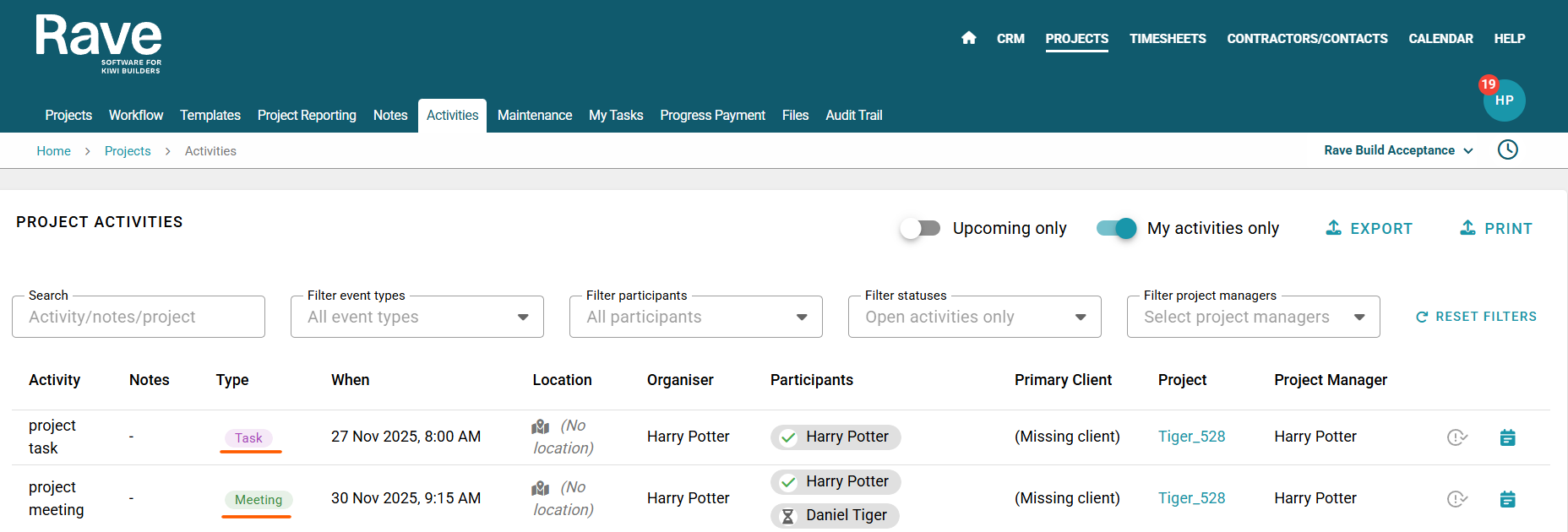The width and height of the screenshot is (1568, 532).
Task: Open the Tiger_528 project link in first row
Action: click(1191, 437)
